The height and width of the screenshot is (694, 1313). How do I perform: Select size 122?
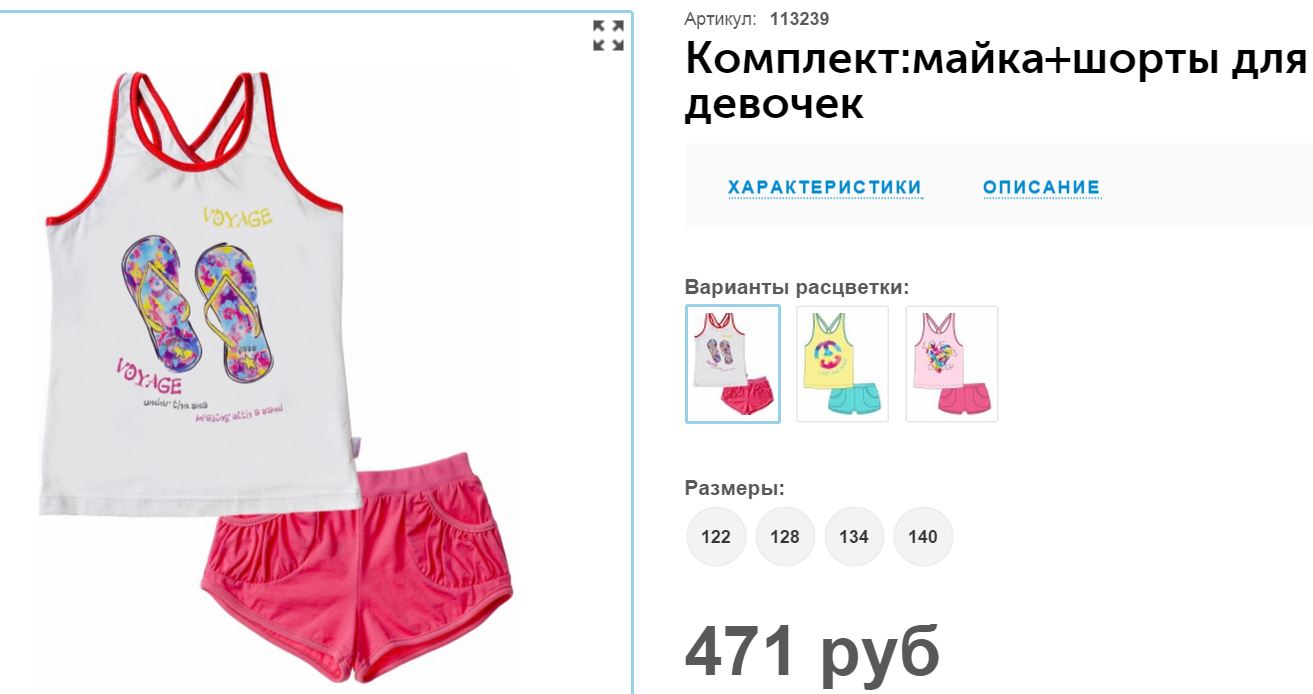tap(716, 537)
